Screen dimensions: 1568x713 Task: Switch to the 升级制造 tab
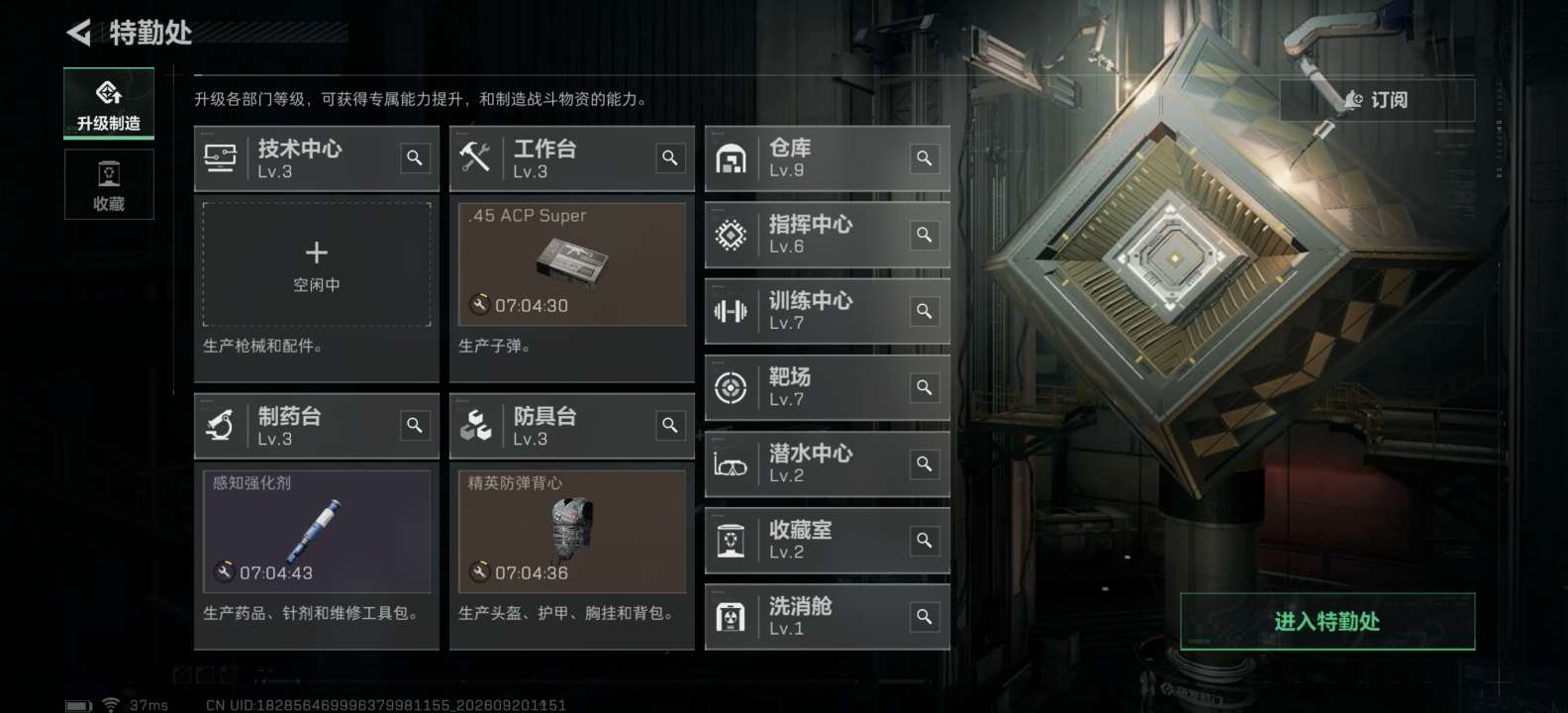click(x=109, y=103)
